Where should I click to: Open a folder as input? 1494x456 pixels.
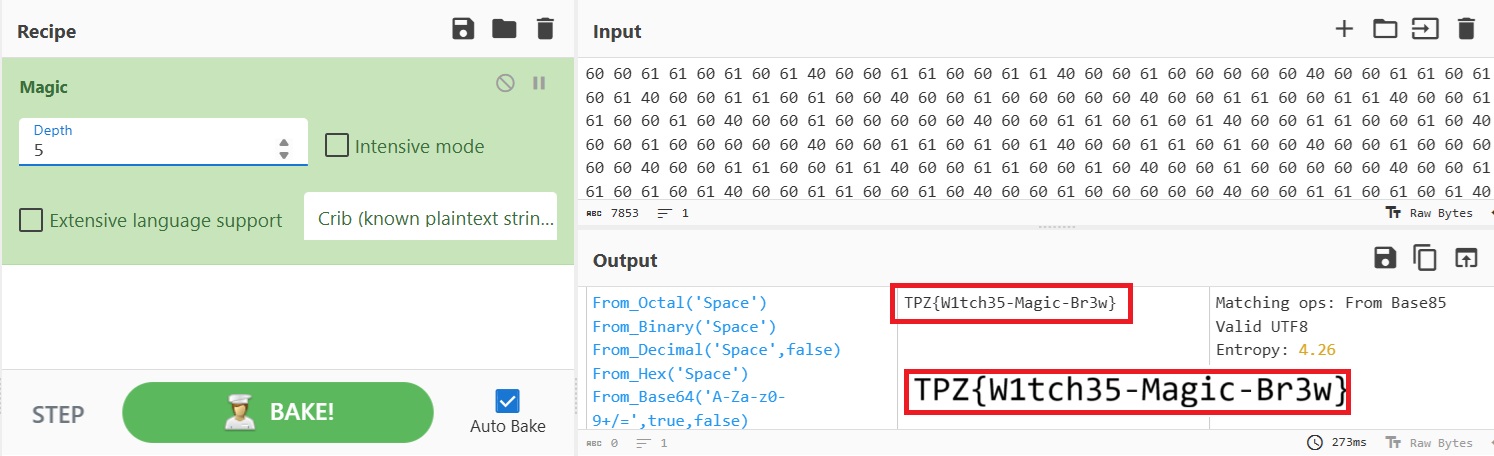click(1384, 29)
